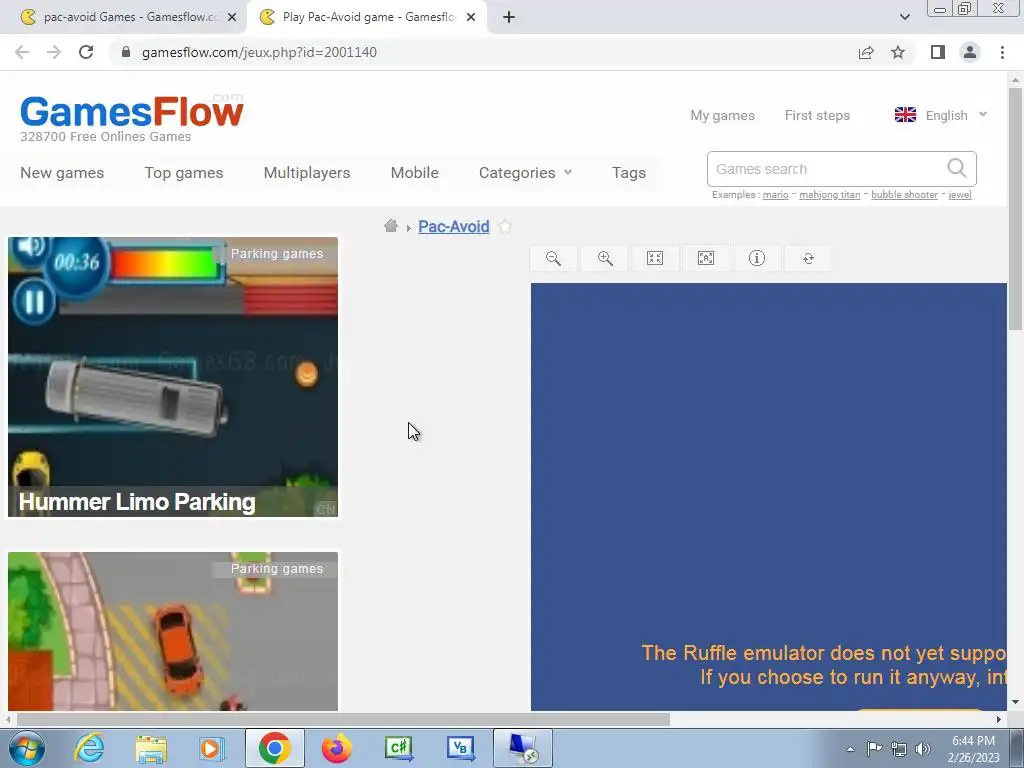Image resolution: width=1024 pixels, height=768 pixels.
Task: Click the zoom out game icon
Action: coord(553,258)
